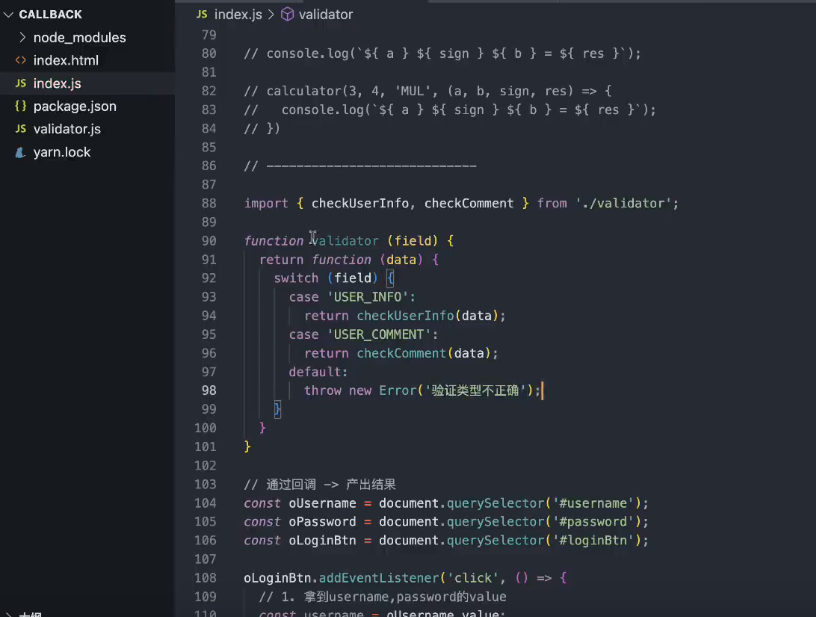Click the 'USER_INFO' case string
The width and height of the screenshot is (816, 617).
pos(367,297)
